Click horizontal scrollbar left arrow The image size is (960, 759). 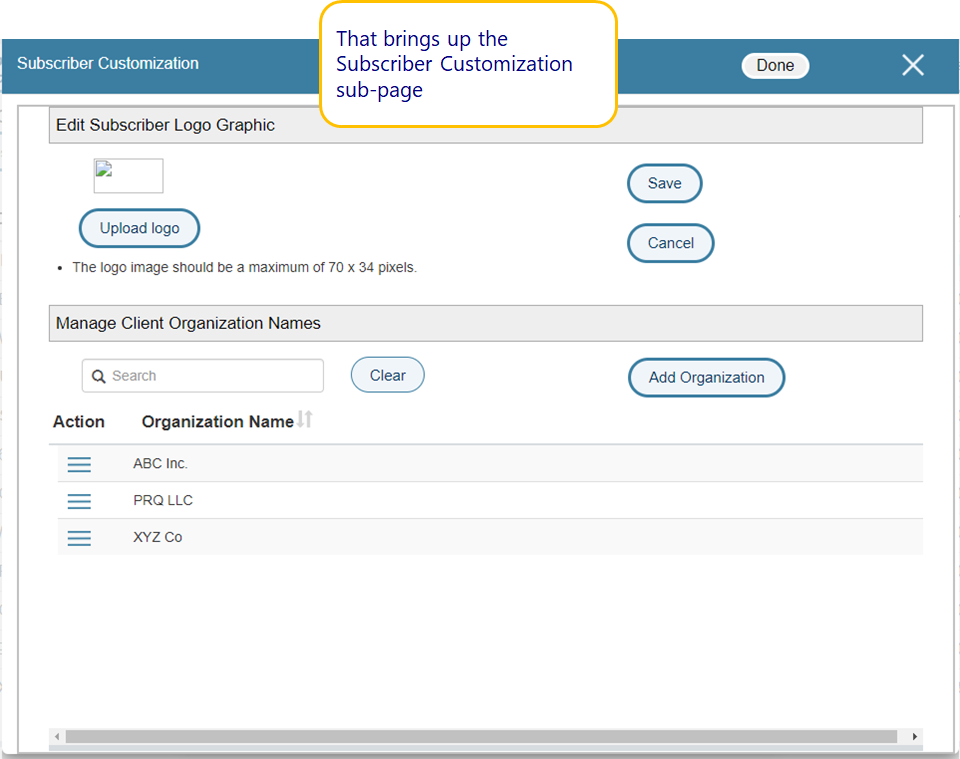point(58,737)
